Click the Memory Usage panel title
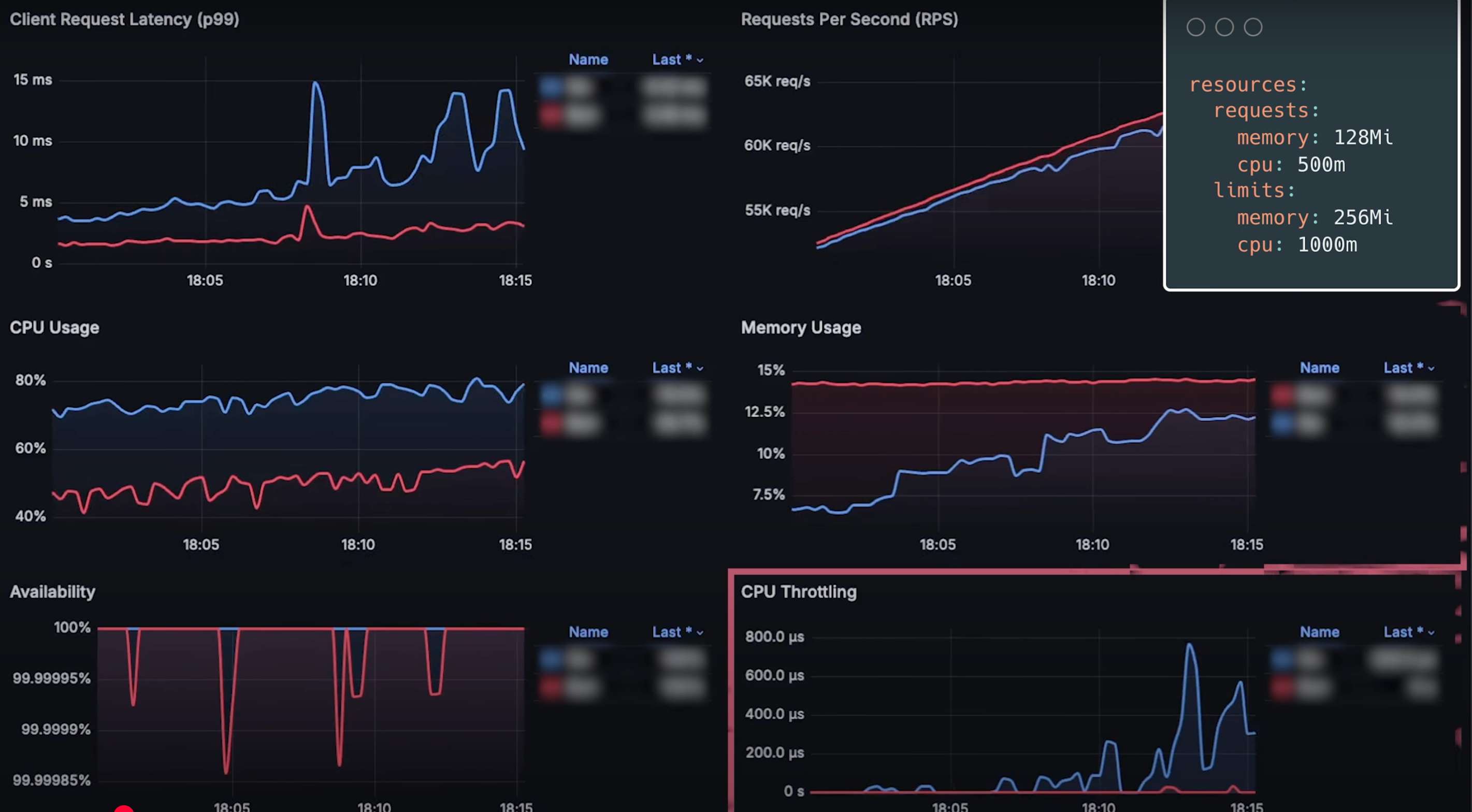 click(x=800, y=327)
